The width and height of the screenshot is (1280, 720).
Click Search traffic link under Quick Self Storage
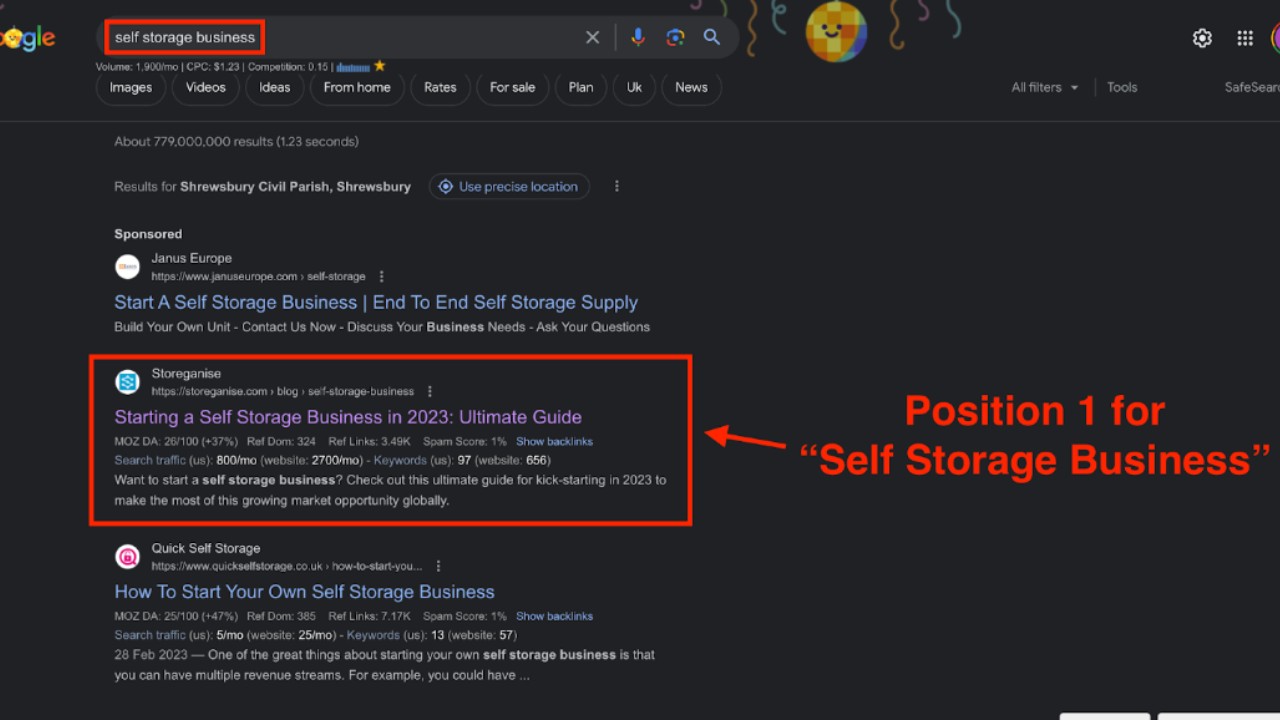click(x=150, y=635)
